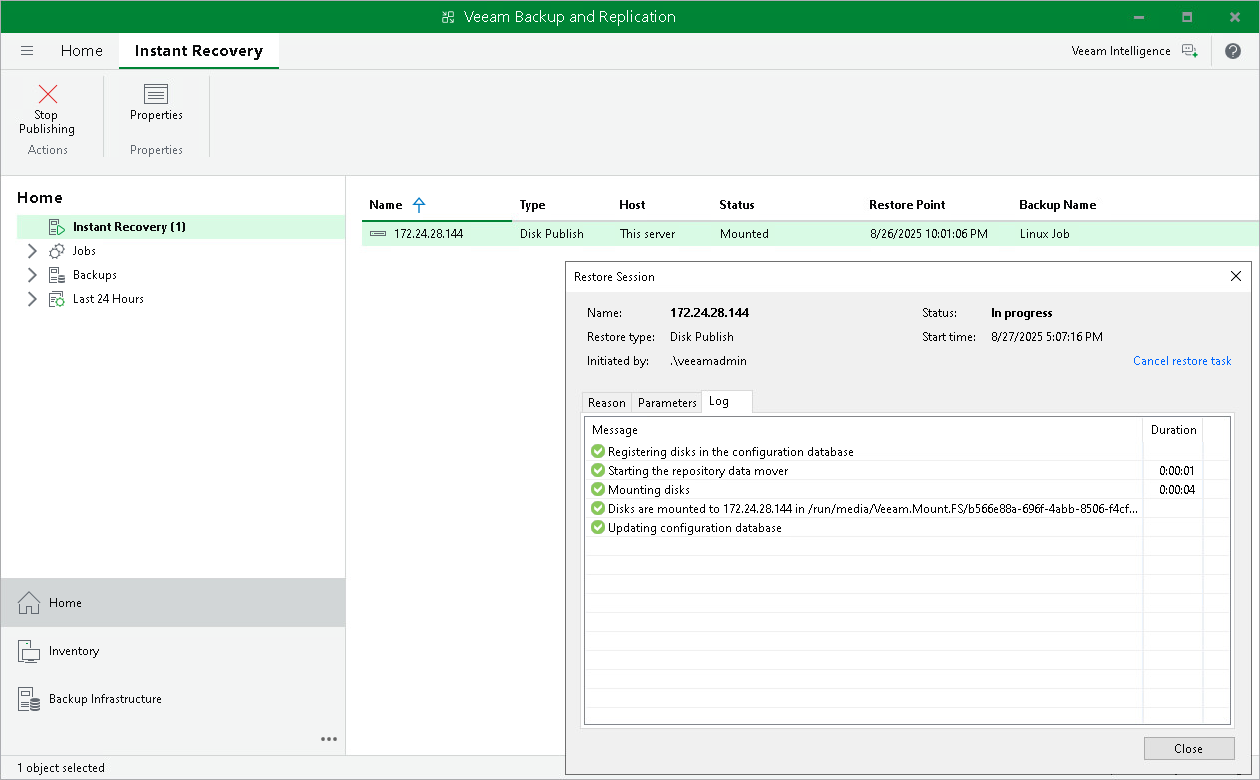Click the navigation pane overflow dots
Screen dimensions: 1260x780
(x=329, y=739)
